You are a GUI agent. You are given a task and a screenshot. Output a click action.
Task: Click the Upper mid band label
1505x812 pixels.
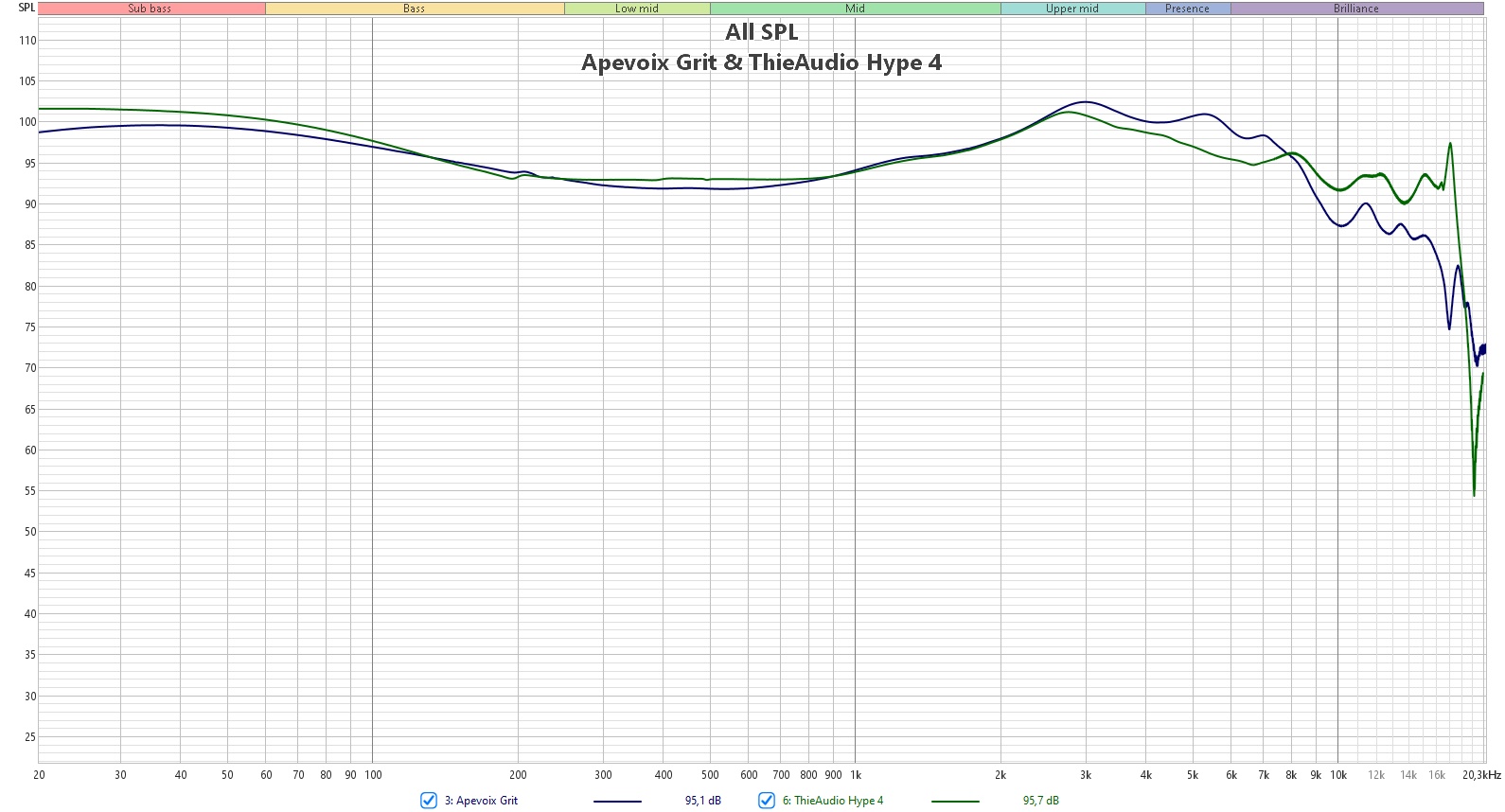pyautogui.click(x=1072, y=9)
